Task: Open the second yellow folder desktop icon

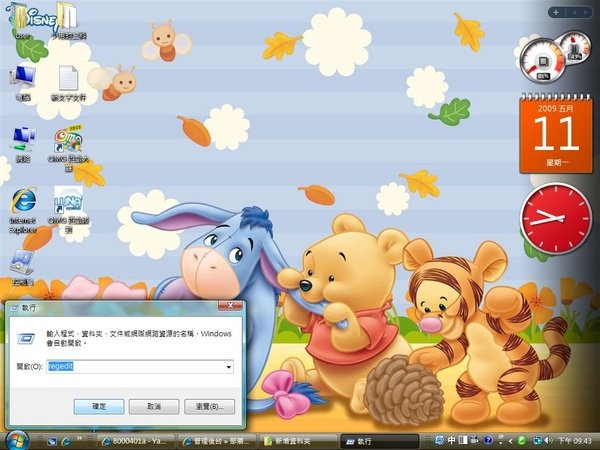Action: tap(68, 21)
